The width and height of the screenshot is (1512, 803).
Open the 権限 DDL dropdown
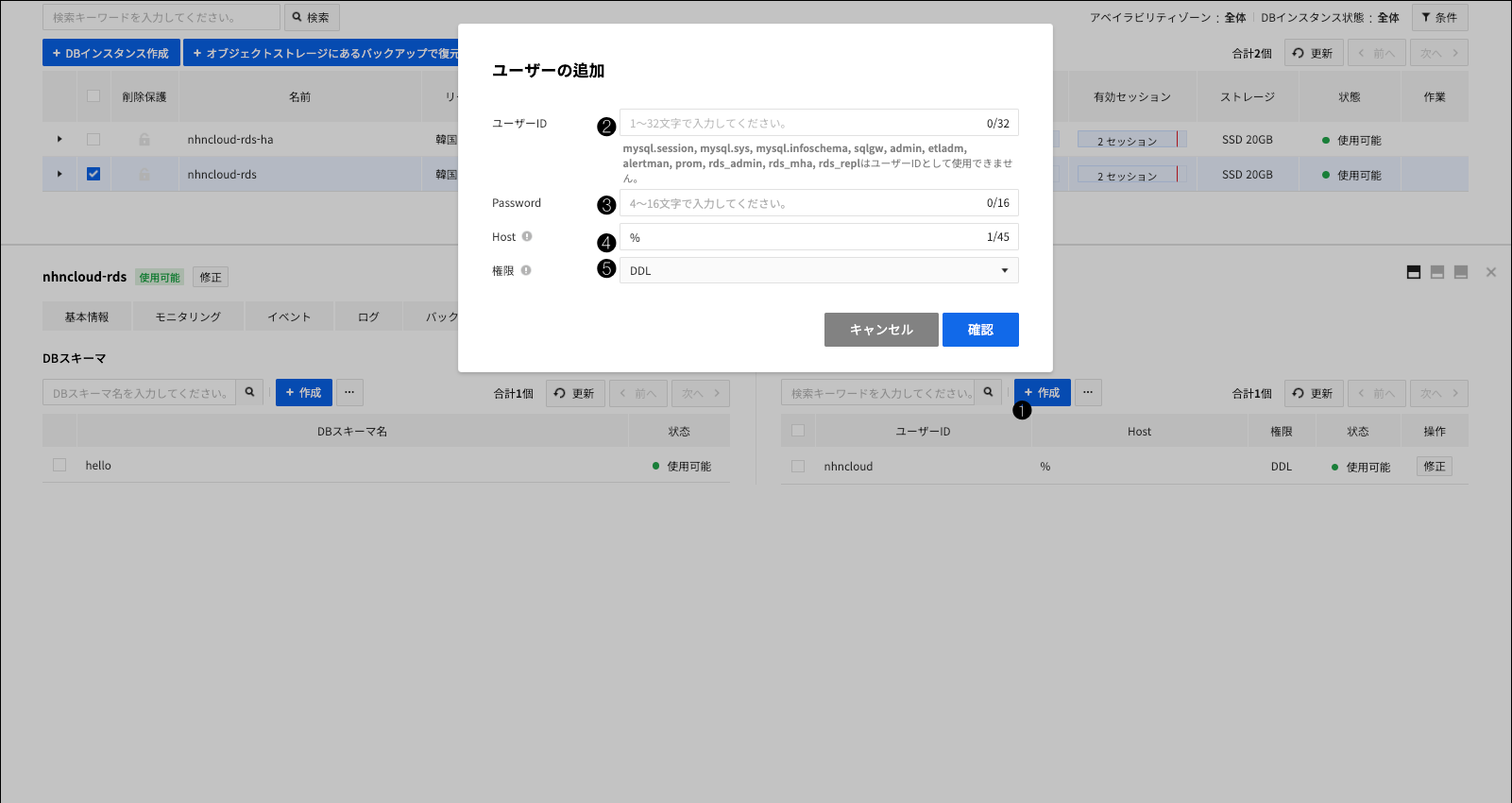(819, 270)
